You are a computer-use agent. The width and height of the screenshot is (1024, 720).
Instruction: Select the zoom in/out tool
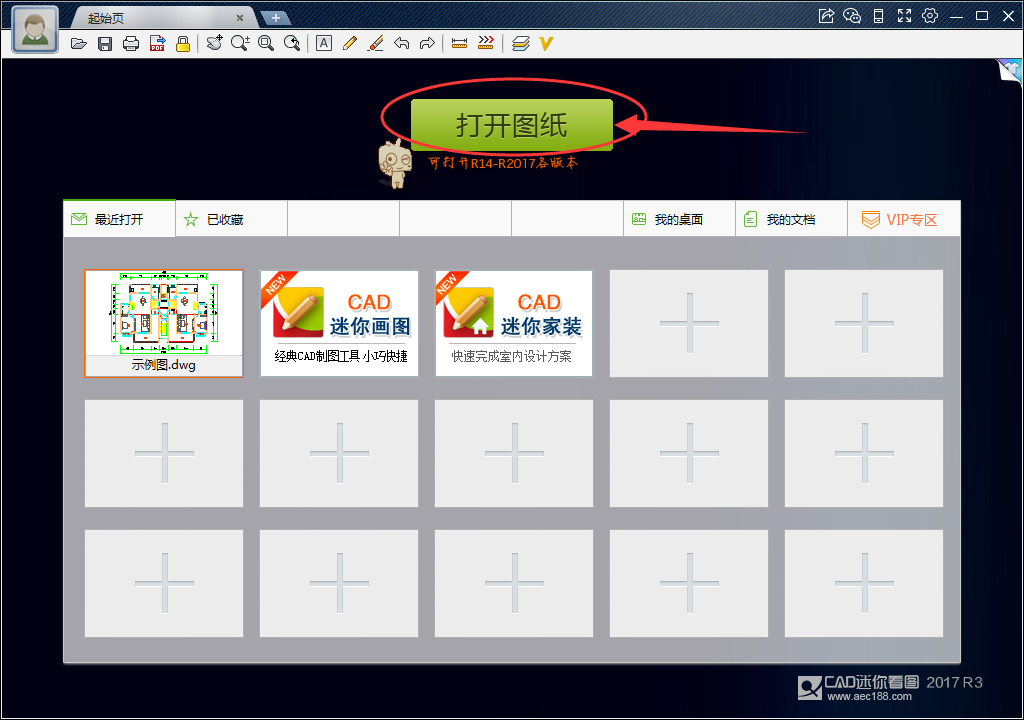pos(240,43)
